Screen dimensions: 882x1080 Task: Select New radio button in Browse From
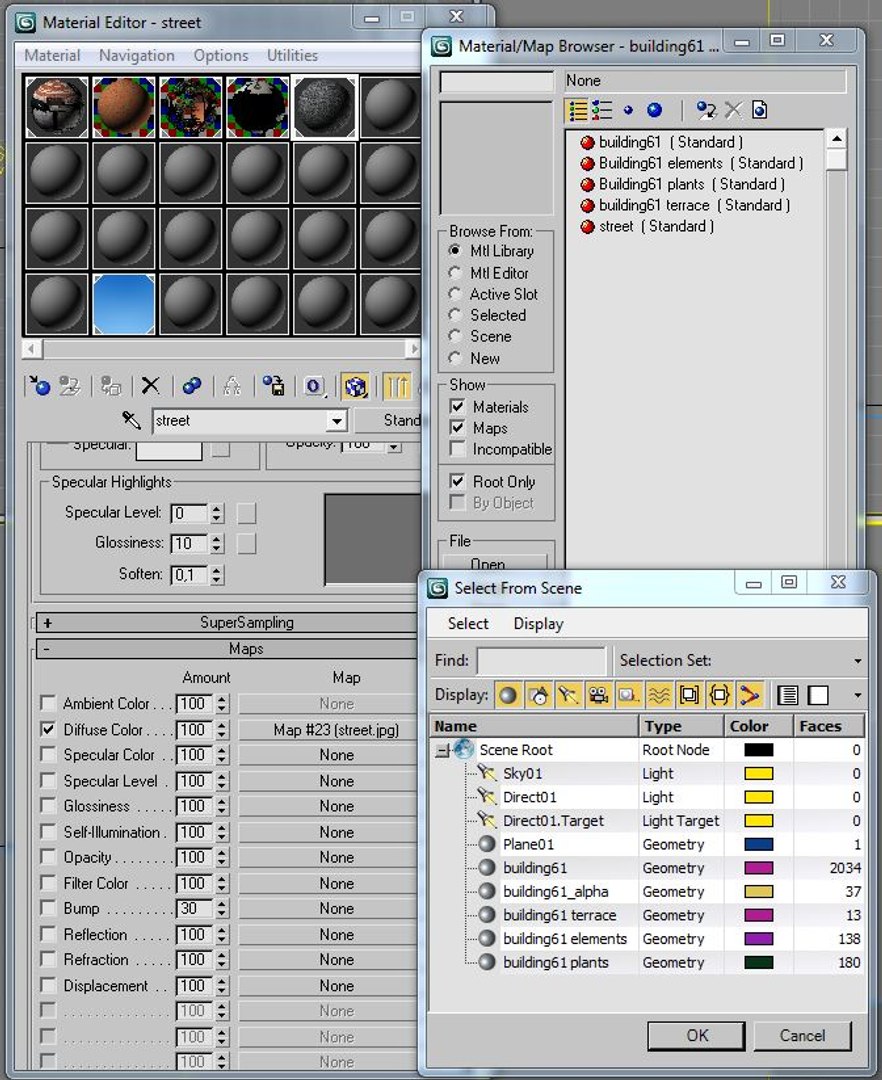coord(454,358)
